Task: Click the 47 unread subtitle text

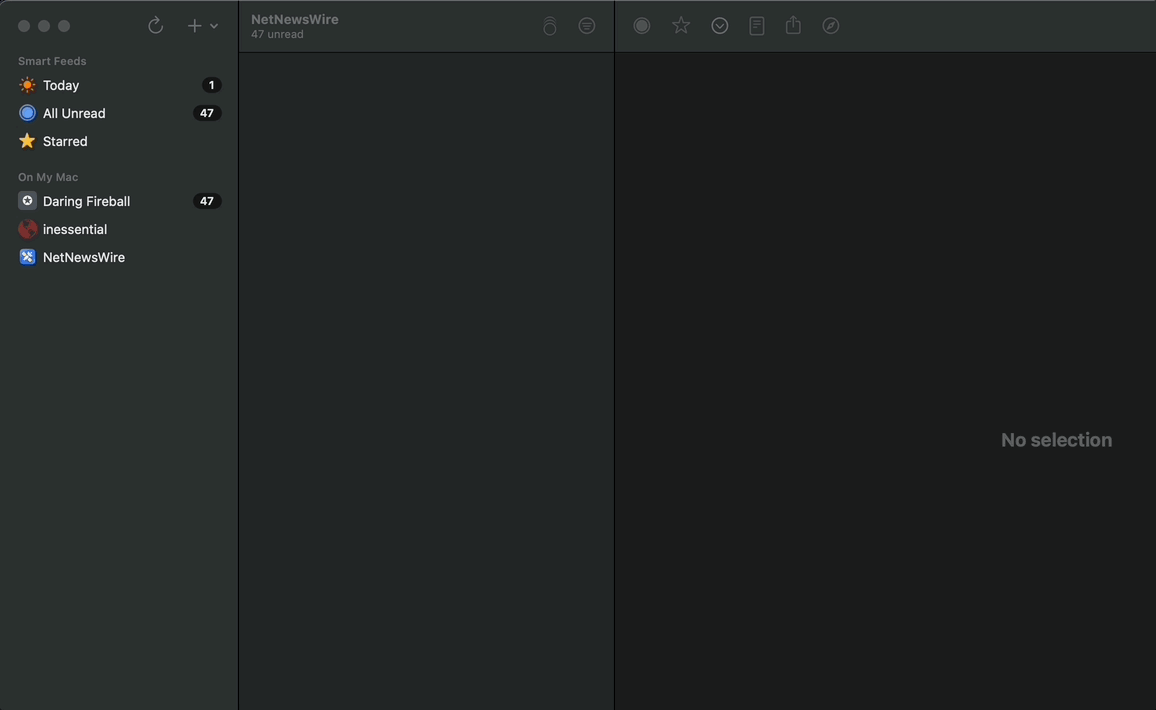Action: [x=277, y=35]
